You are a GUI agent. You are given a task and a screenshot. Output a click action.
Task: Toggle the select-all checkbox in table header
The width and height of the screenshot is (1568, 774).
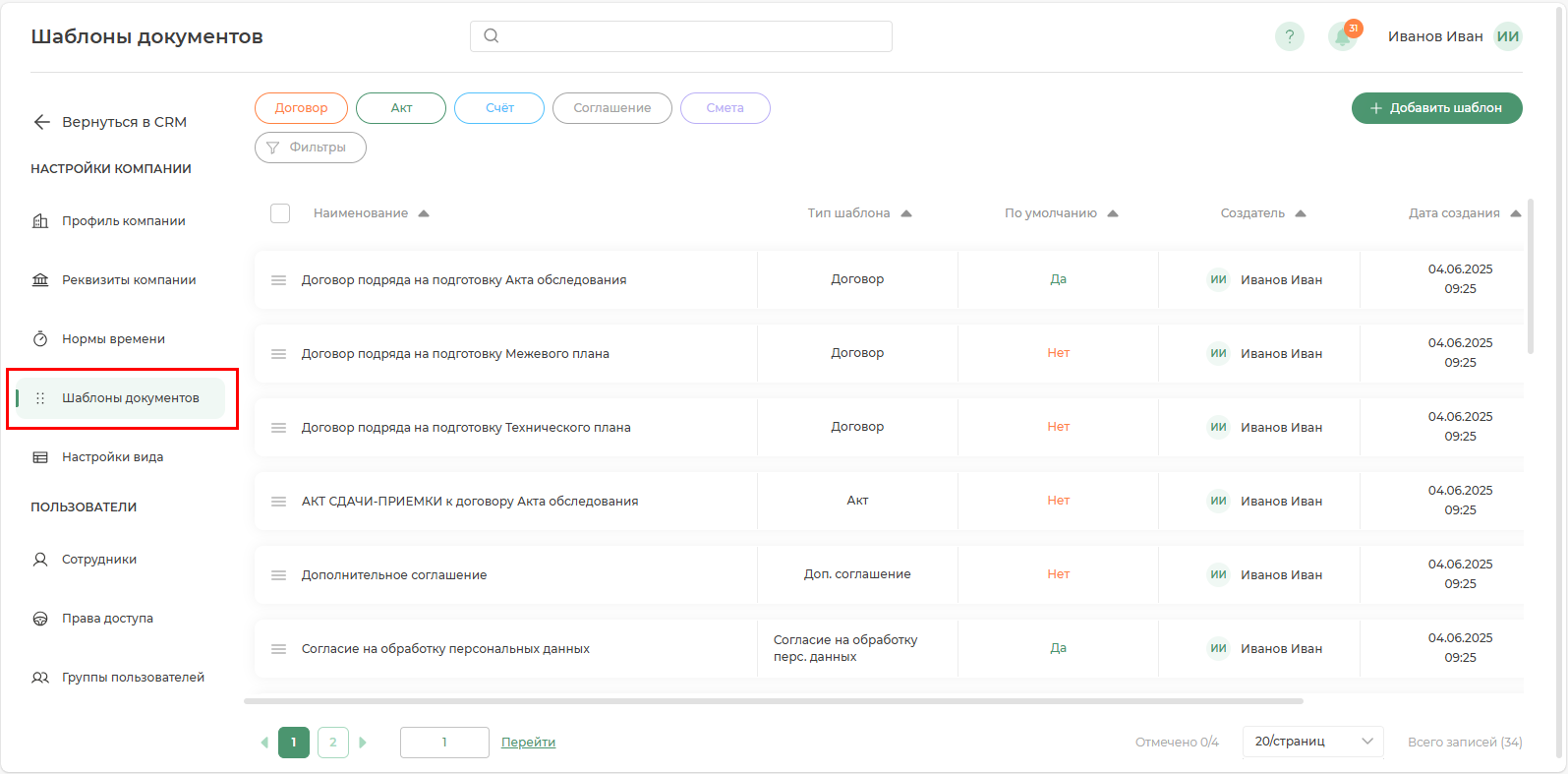point(280,213)
